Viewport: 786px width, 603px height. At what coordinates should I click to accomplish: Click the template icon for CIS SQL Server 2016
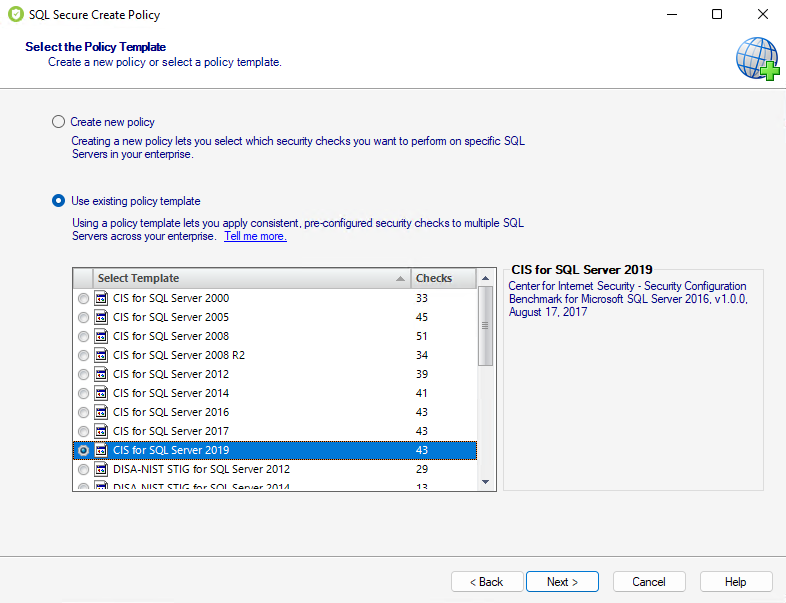point(101,412)
